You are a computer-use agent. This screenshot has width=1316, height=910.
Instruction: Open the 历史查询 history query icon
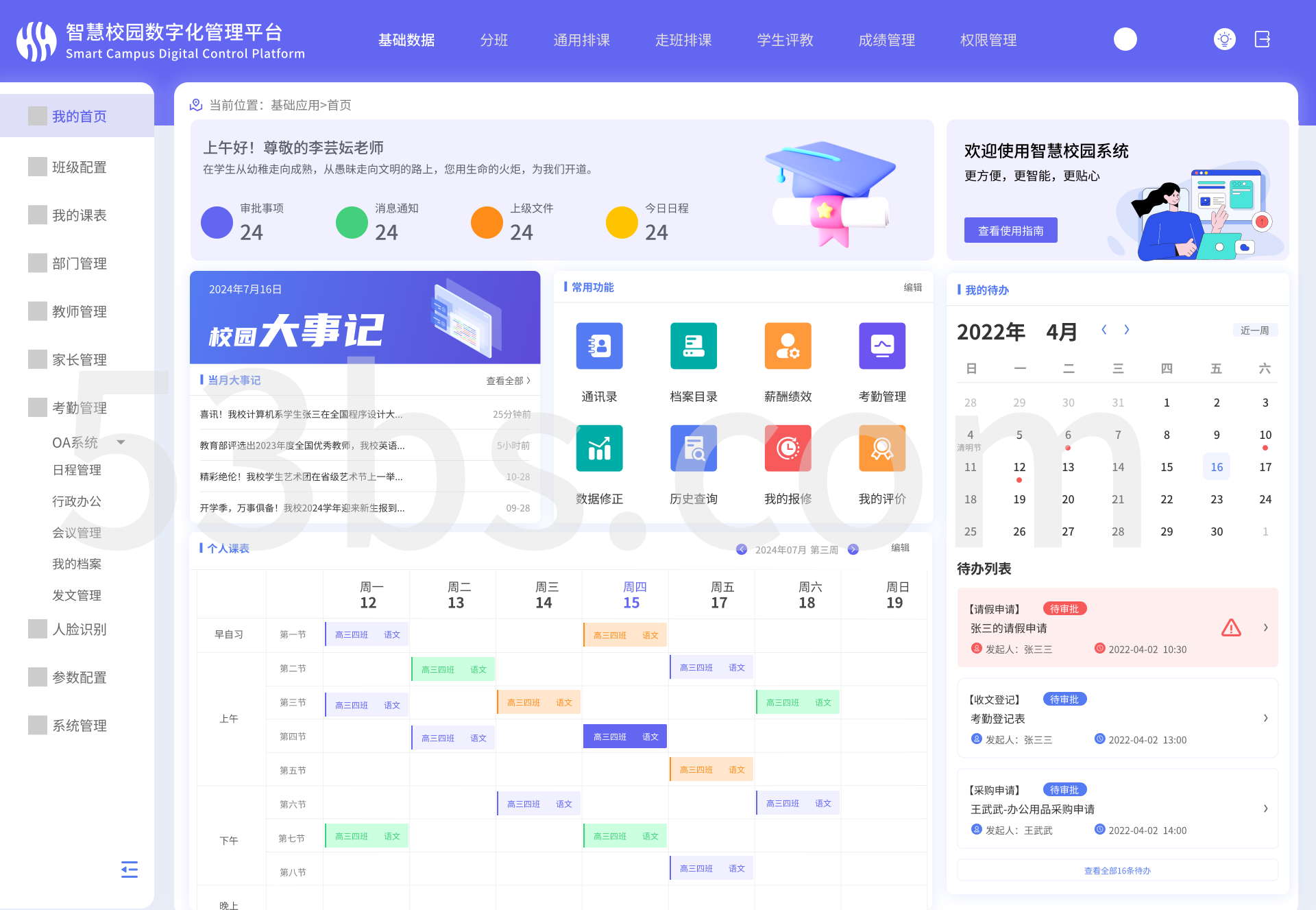694,448
